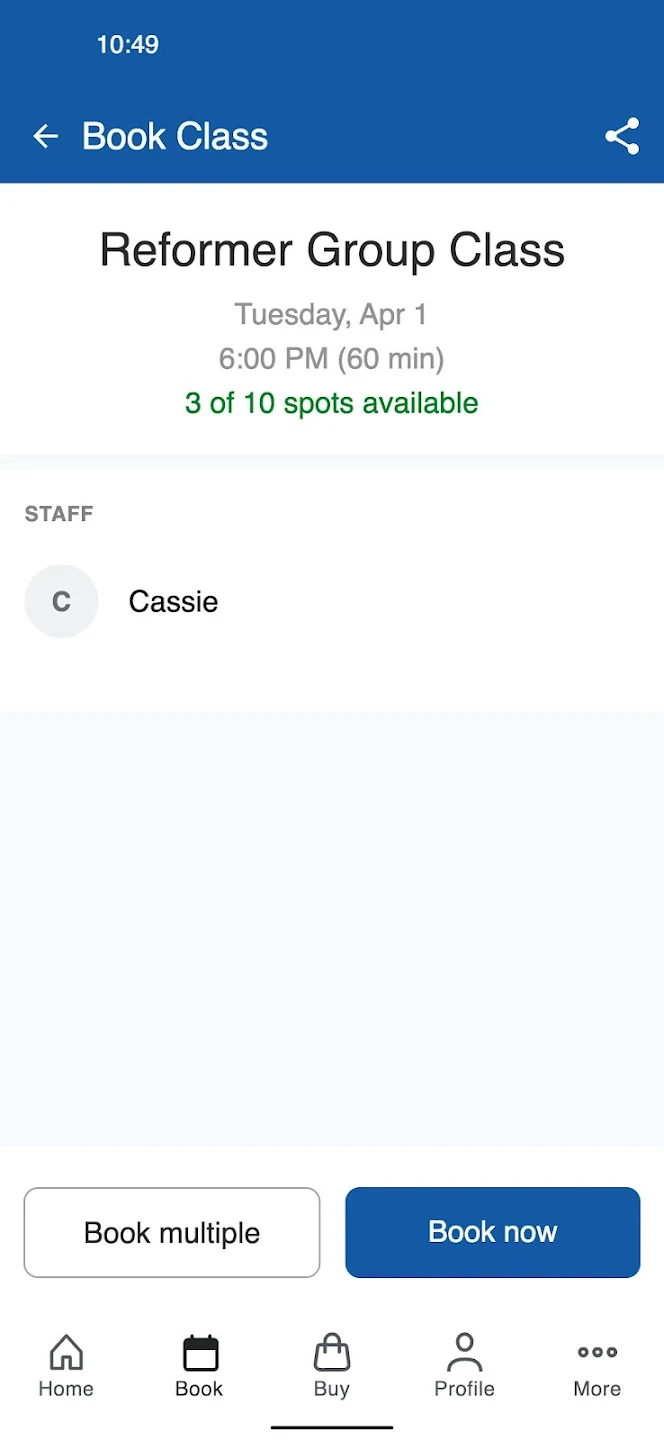Tap the STAFF section label
Screen dimensions: 664x1440
coord(59,514)
